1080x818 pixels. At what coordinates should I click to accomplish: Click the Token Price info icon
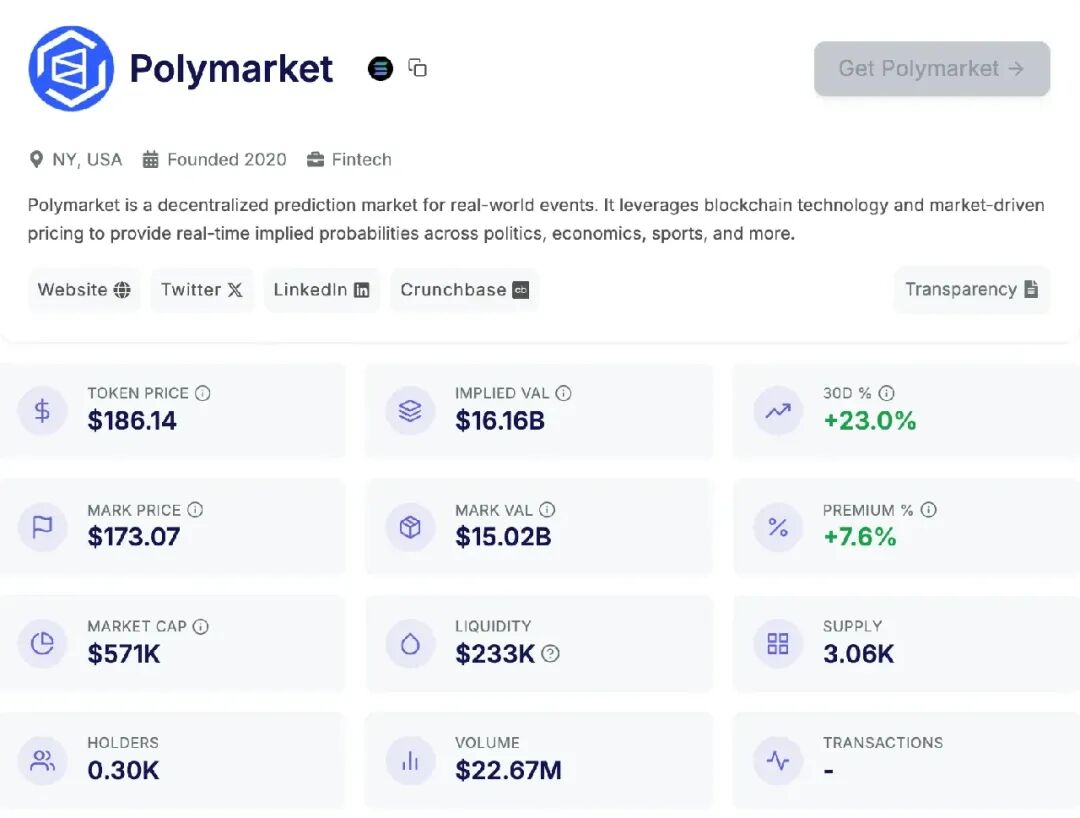coord(203,393)
